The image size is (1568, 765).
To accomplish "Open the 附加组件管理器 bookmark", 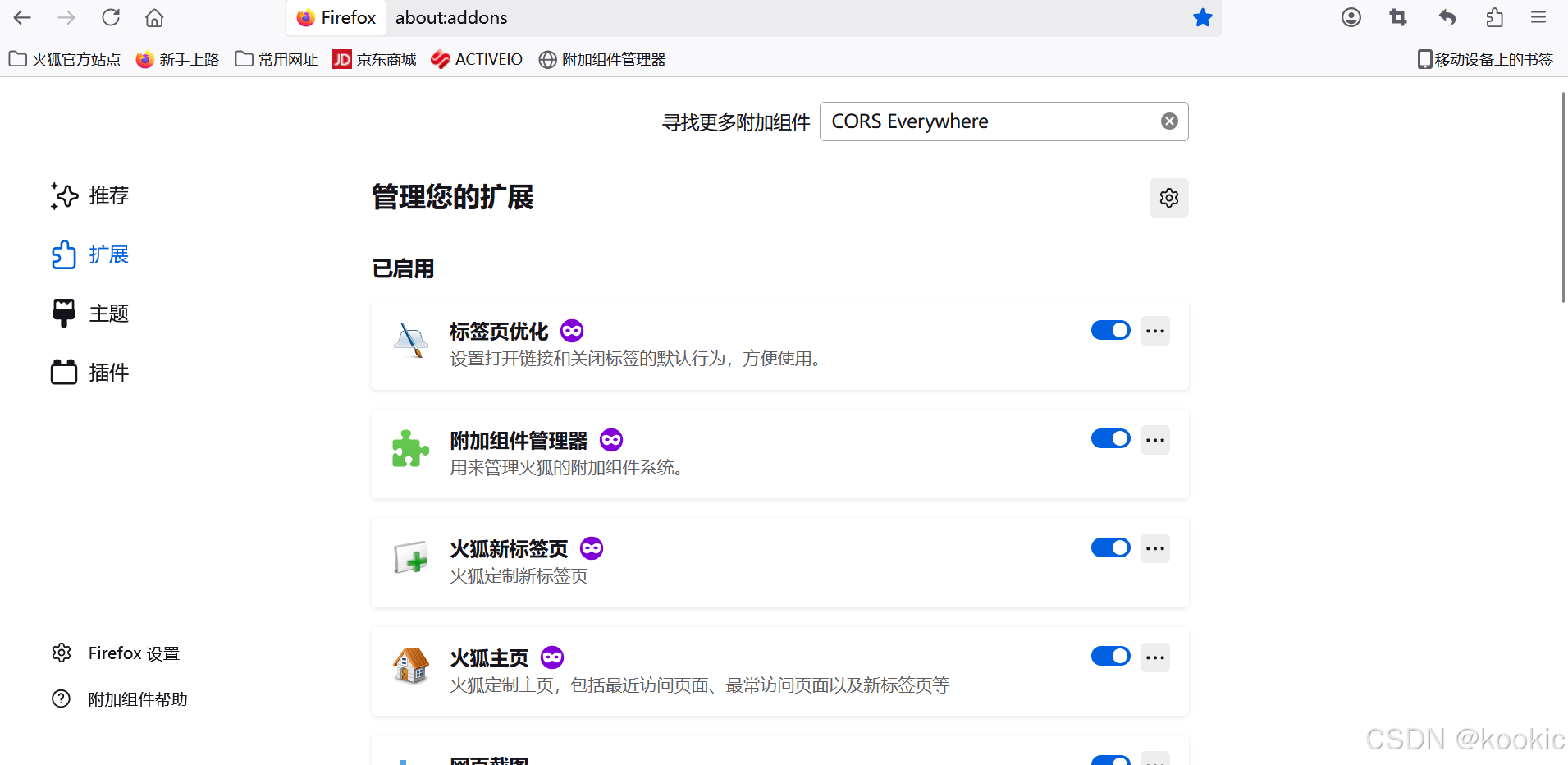I will (602, 60).
